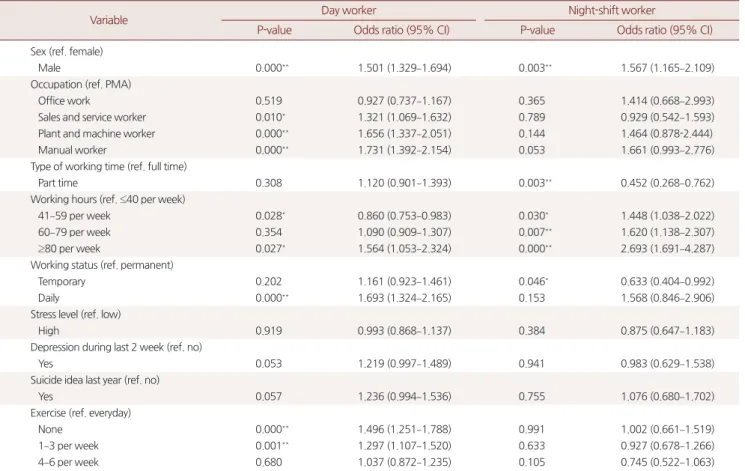Select odds ratio 1.002 (0.661–1.519)

[x=668, y=429]
